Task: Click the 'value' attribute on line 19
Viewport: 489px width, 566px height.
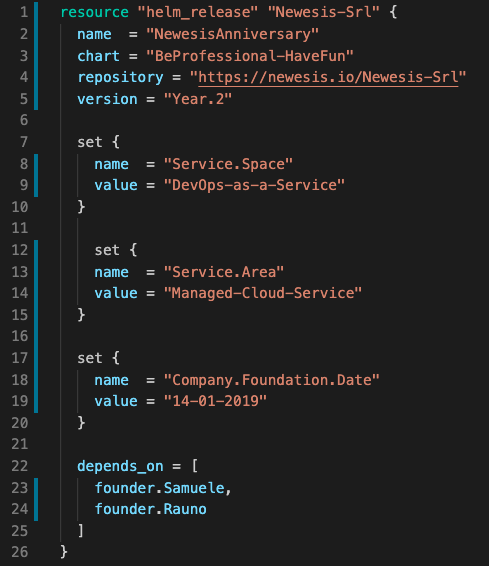Action: (116, 401)
